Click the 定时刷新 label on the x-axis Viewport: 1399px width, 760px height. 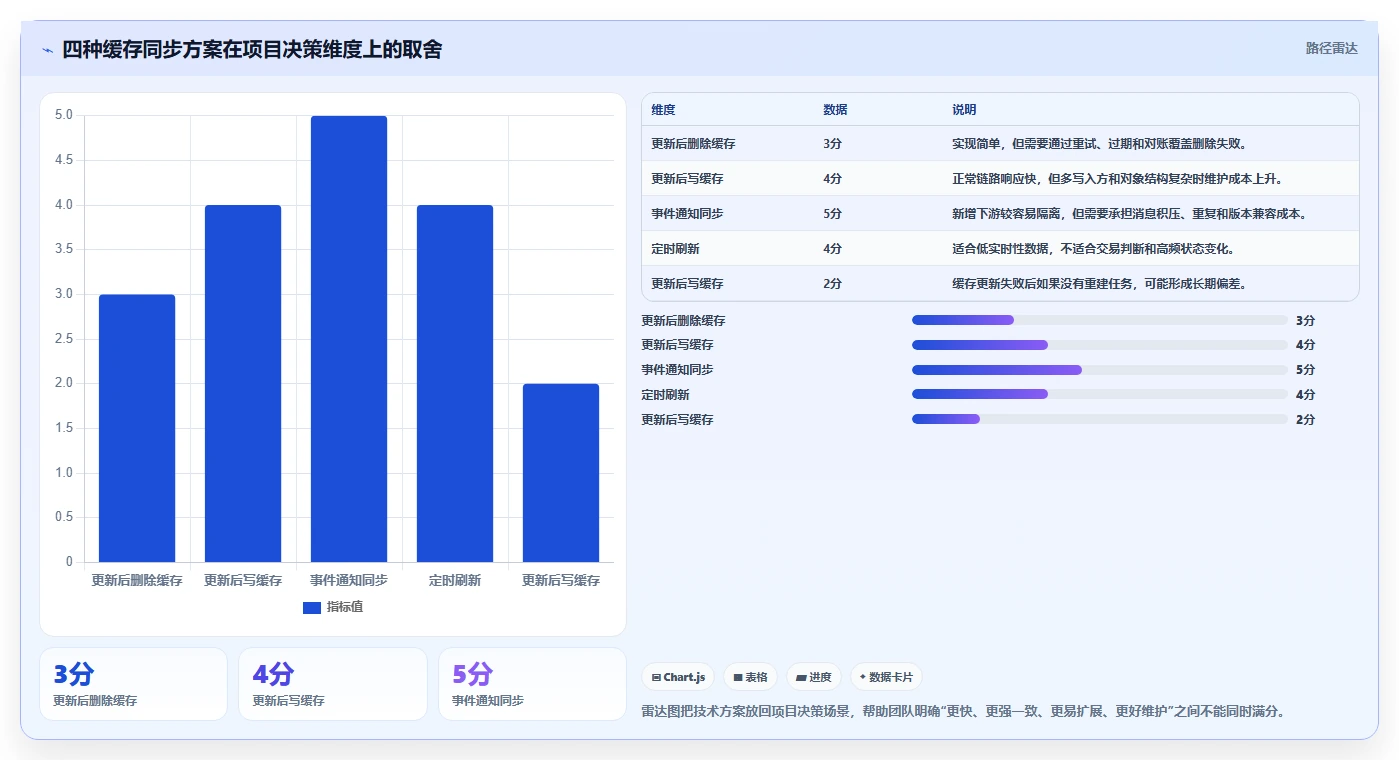pos(455,580)
